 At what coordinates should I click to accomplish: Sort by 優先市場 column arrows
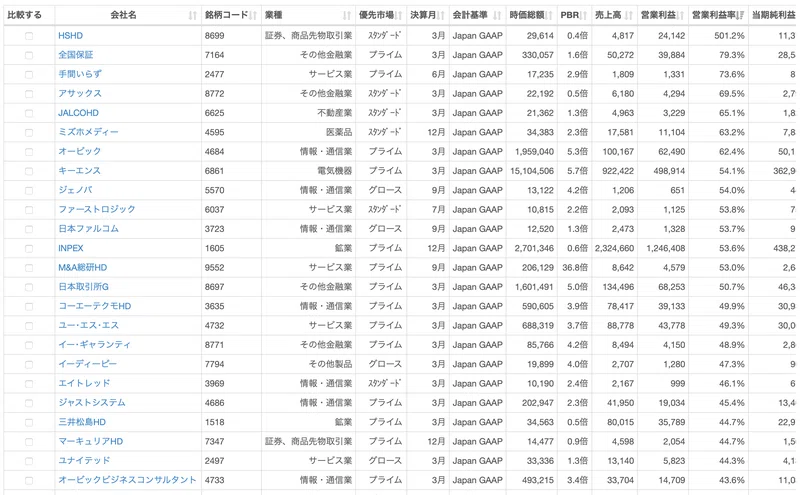tap(398, 15)
